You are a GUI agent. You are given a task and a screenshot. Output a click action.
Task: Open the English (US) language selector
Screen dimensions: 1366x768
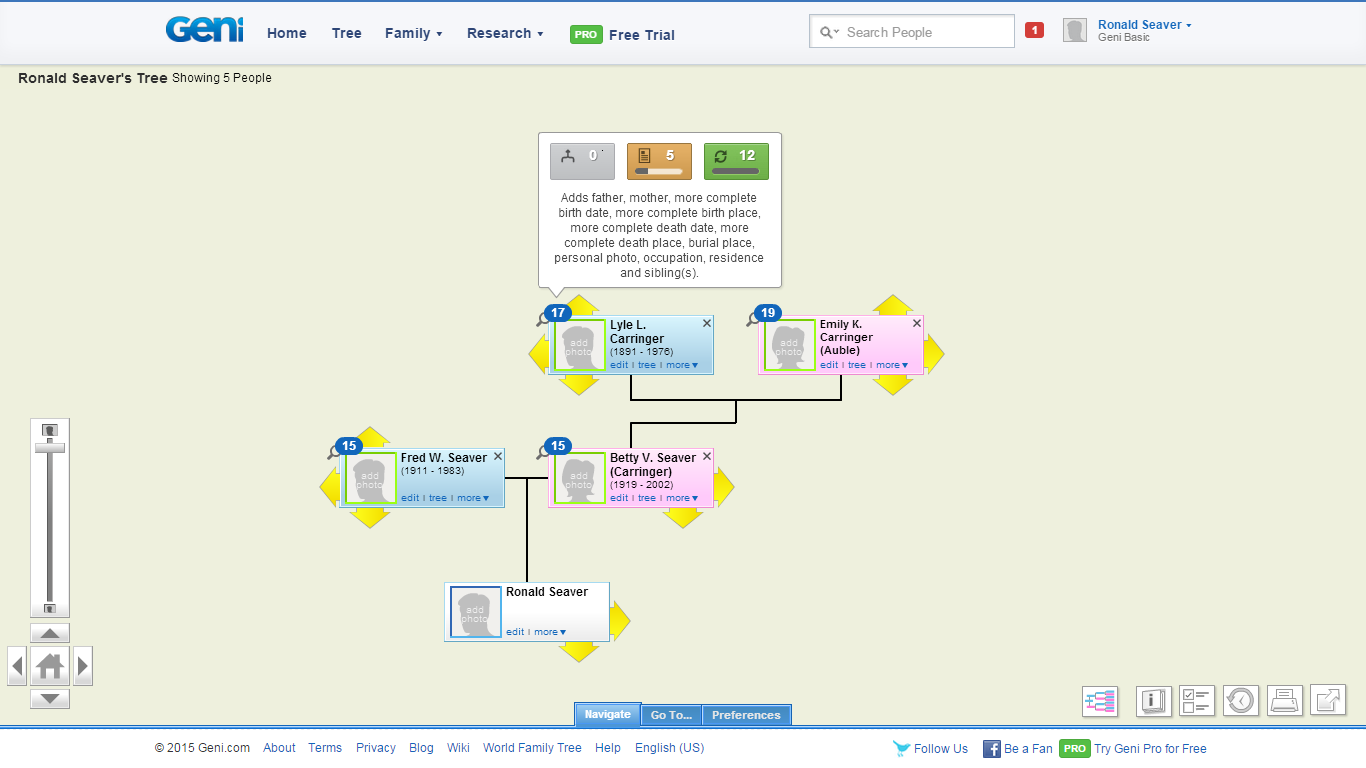click(669, 747)
